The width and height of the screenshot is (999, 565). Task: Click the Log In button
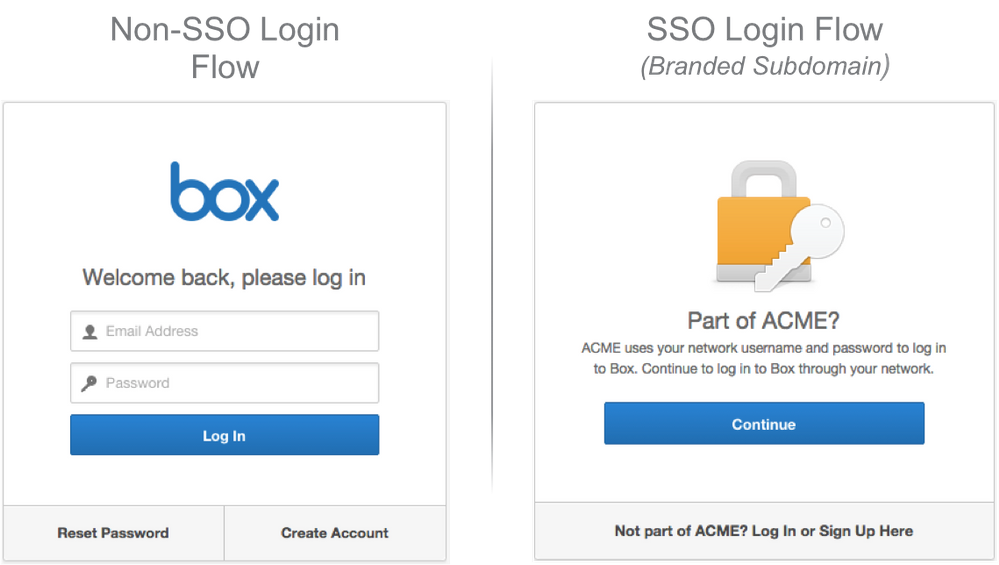(x=224, y=435)
